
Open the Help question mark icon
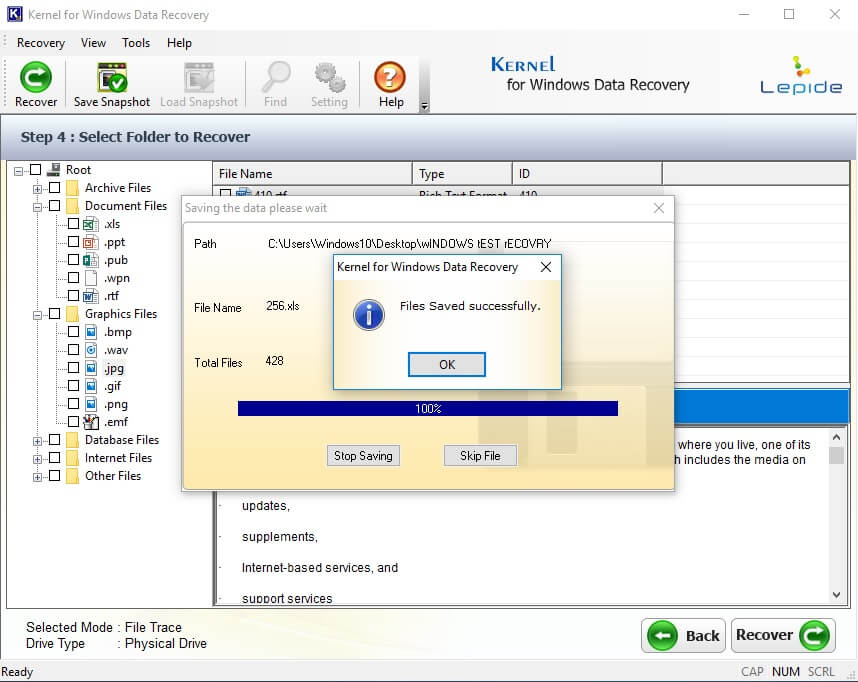(x=390, y=77)
